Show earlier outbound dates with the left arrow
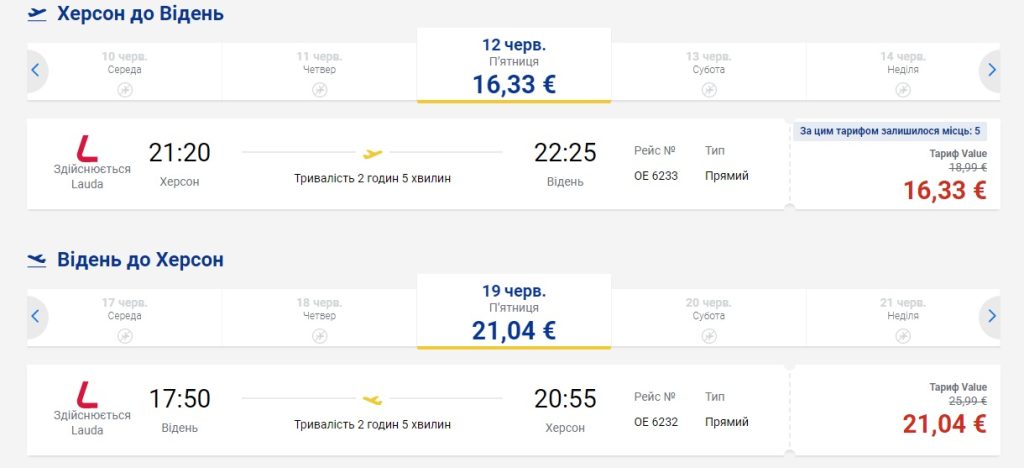The width and height of the screenshot is (1024, 468). point(36,70)
